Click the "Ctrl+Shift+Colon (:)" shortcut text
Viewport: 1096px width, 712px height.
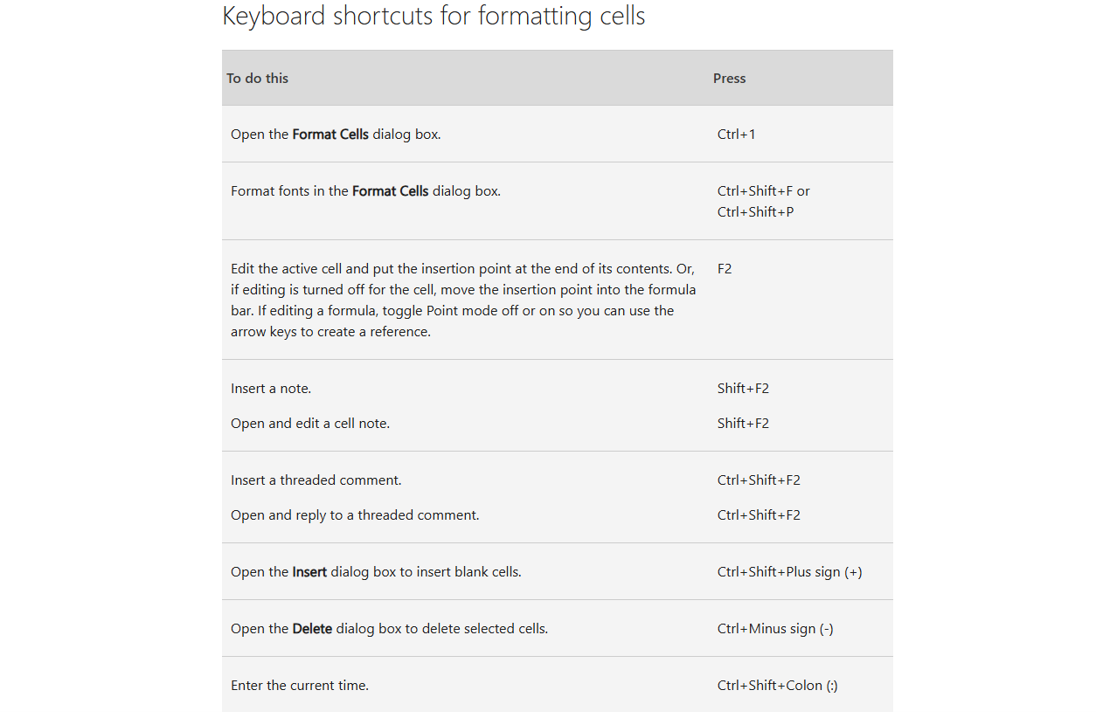coord(777,686)
